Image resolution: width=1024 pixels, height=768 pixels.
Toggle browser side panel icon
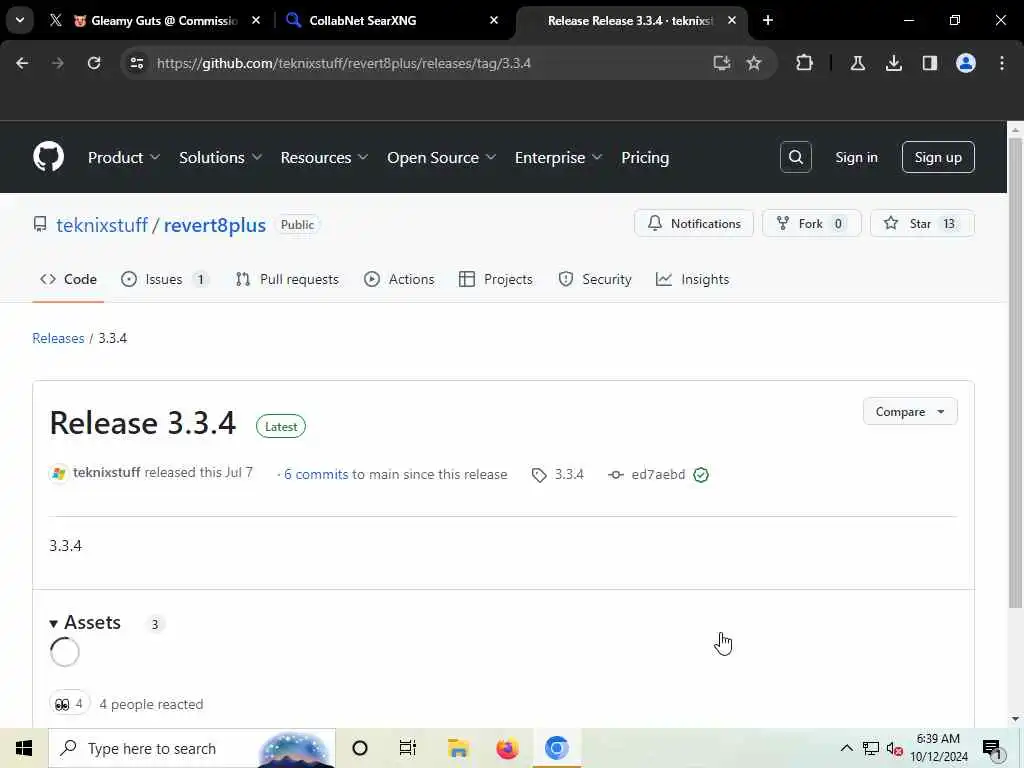(929, 63)
